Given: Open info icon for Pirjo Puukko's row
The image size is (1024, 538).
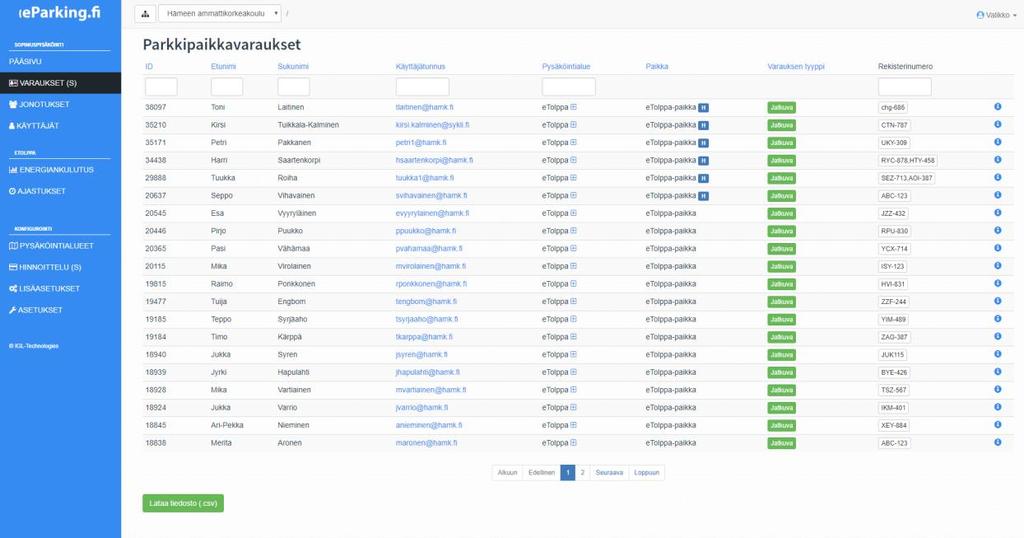Looking at the screenshot, I should coord(998,230).
